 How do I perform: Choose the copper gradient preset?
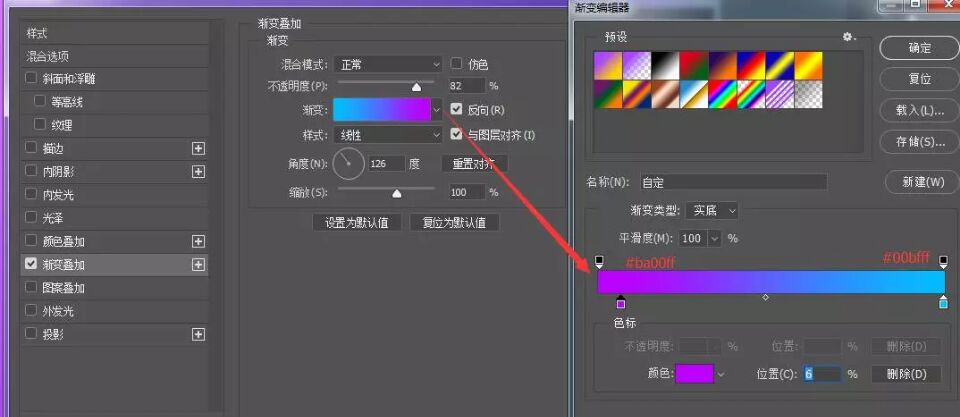[x=665, y=94]
